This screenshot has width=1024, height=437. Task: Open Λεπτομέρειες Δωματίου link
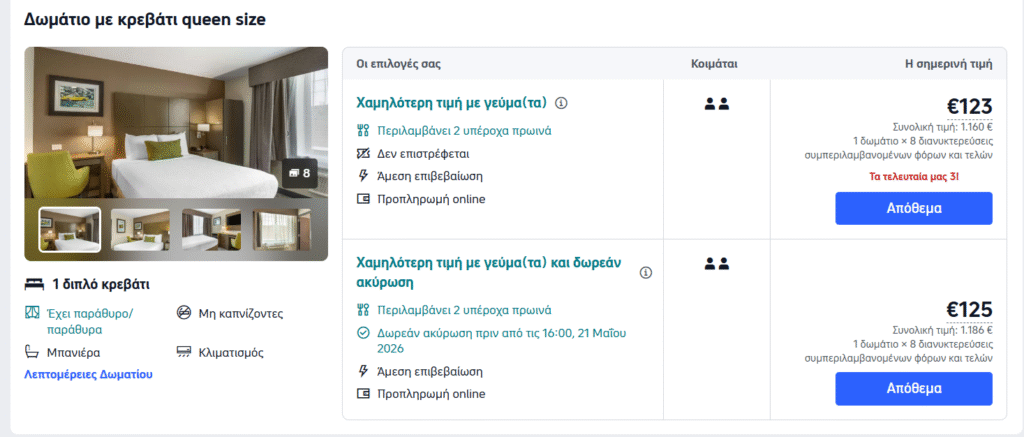88,375
